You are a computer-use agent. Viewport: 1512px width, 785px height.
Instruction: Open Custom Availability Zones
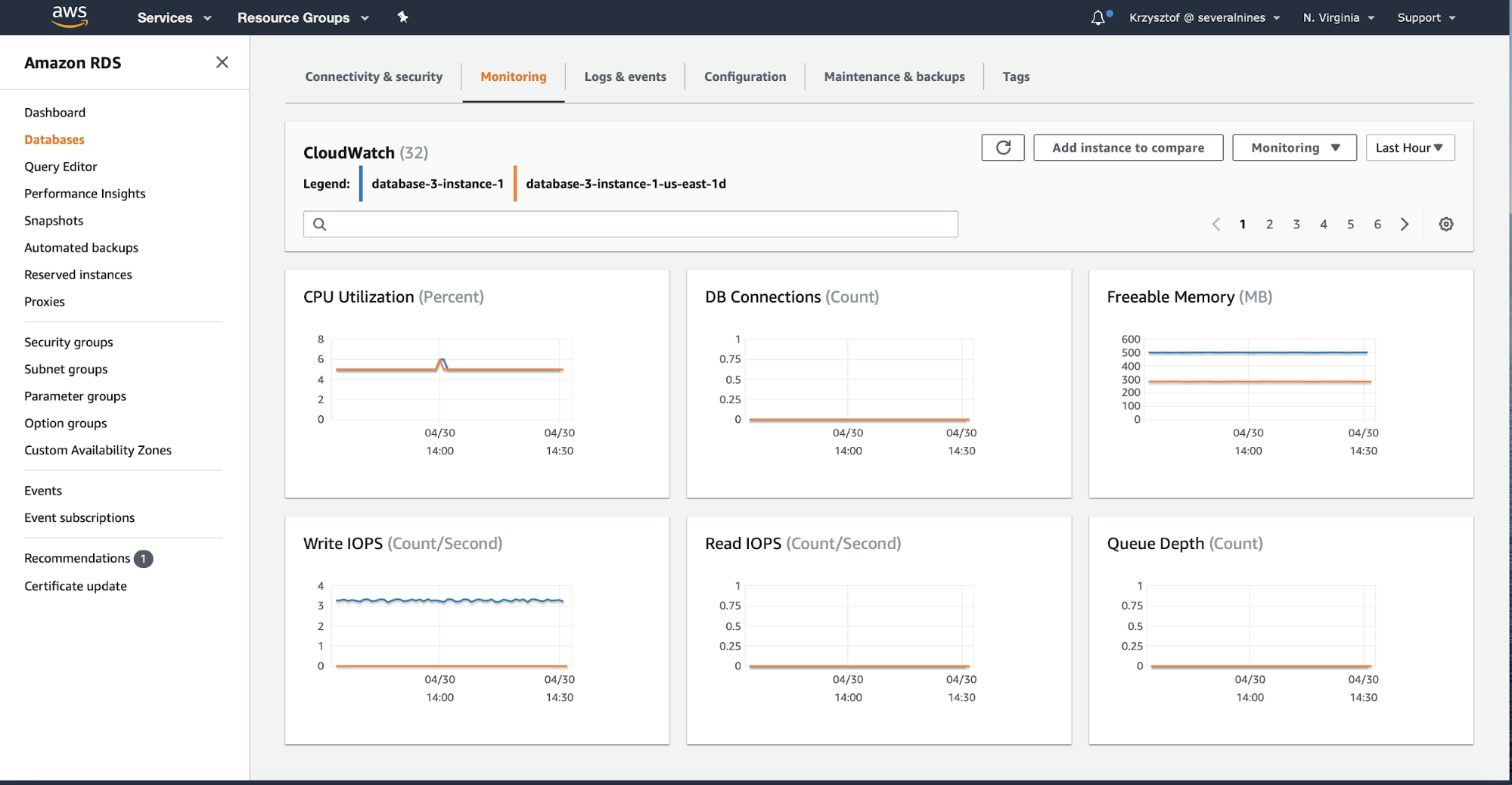click(x=98, y=450)
